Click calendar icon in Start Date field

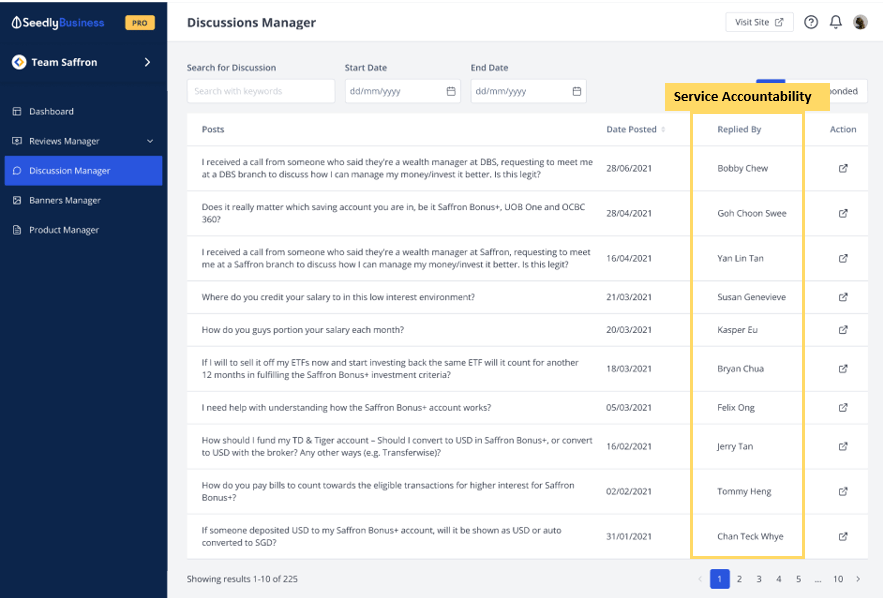[x=451, y=91]
